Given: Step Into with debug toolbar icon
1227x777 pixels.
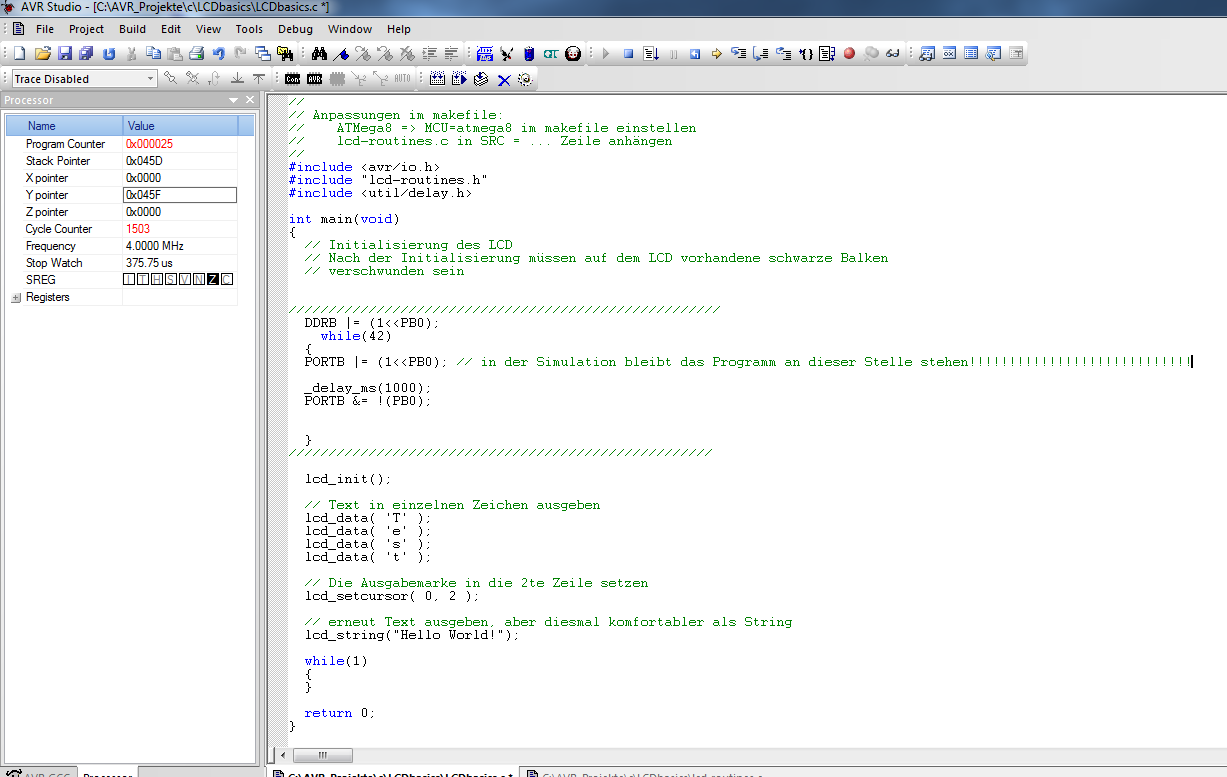Looking at the screenshot, I should pyautogui.click(x=739, y=53).
